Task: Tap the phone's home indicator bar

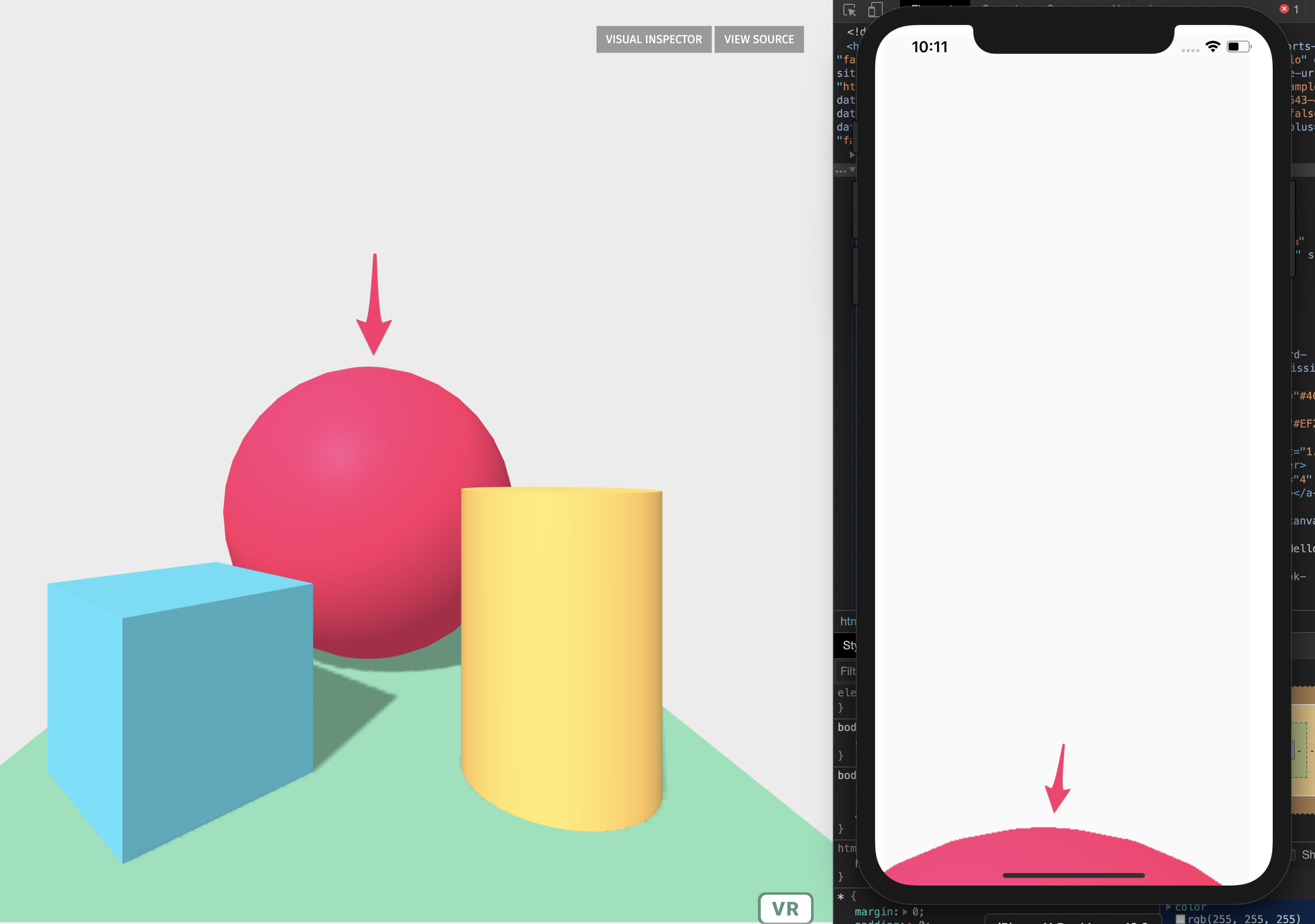Action: coord(1073,875)
